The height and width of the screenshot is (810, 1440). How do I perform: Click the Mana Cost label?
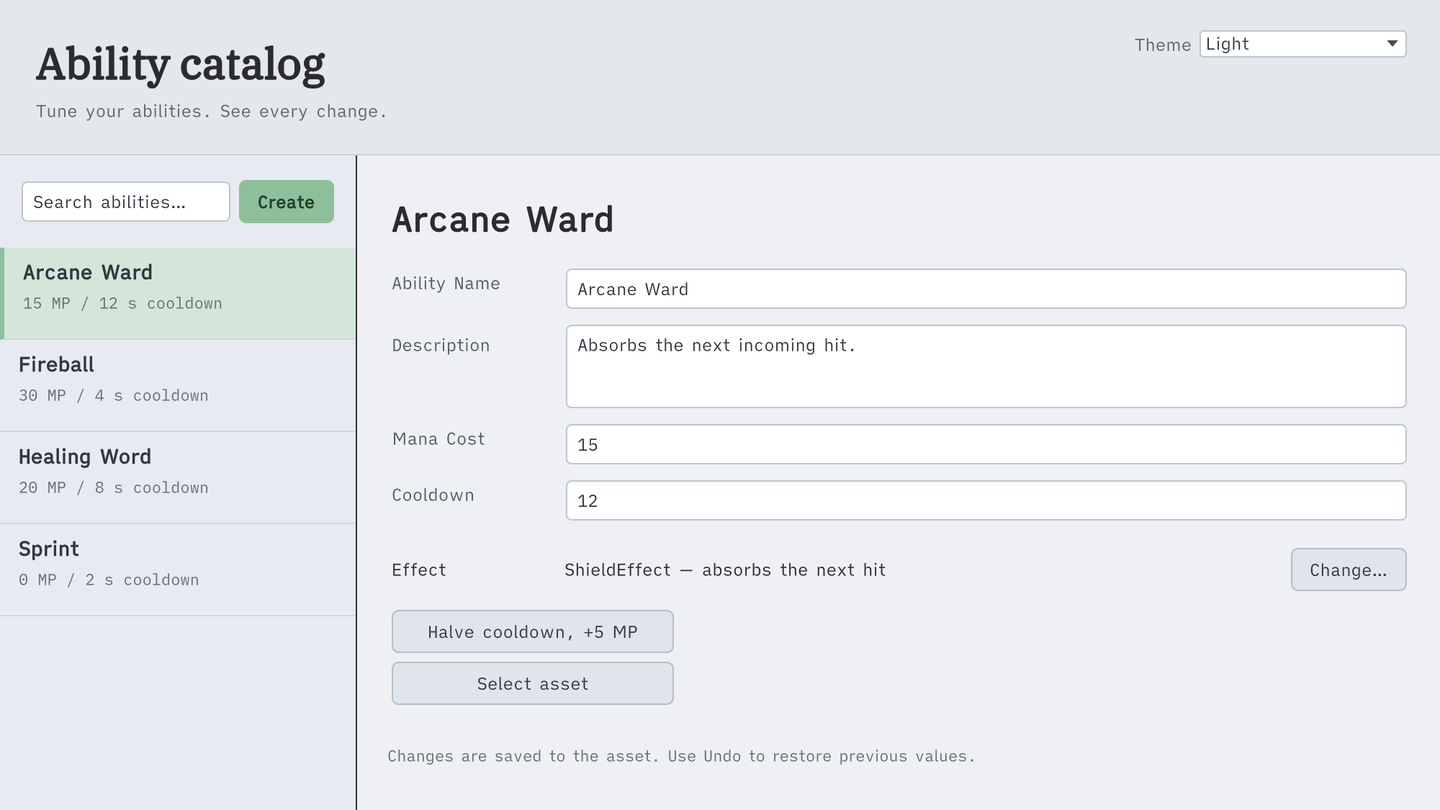(438, 439)
